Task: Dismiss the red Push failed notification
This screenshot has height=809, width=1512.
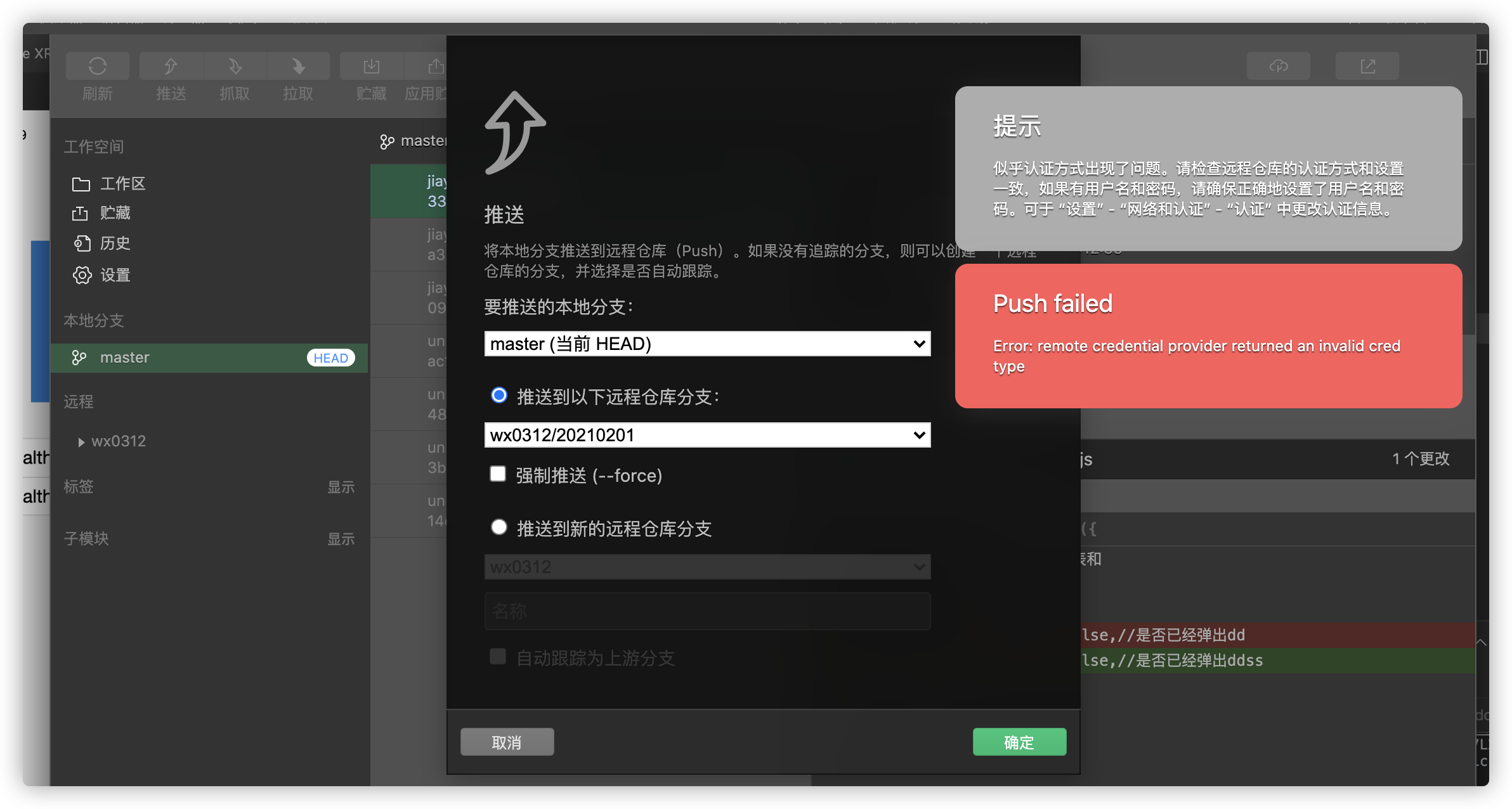Action: tap(1208, 336)
